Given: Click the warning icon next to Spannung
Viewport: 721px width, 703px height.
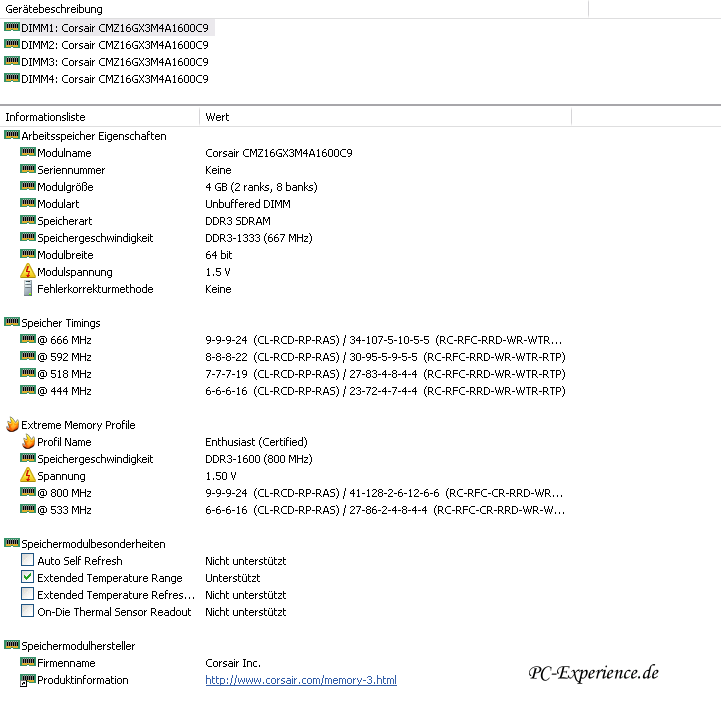Looking at the screenshot, I should tap(28, 476).
